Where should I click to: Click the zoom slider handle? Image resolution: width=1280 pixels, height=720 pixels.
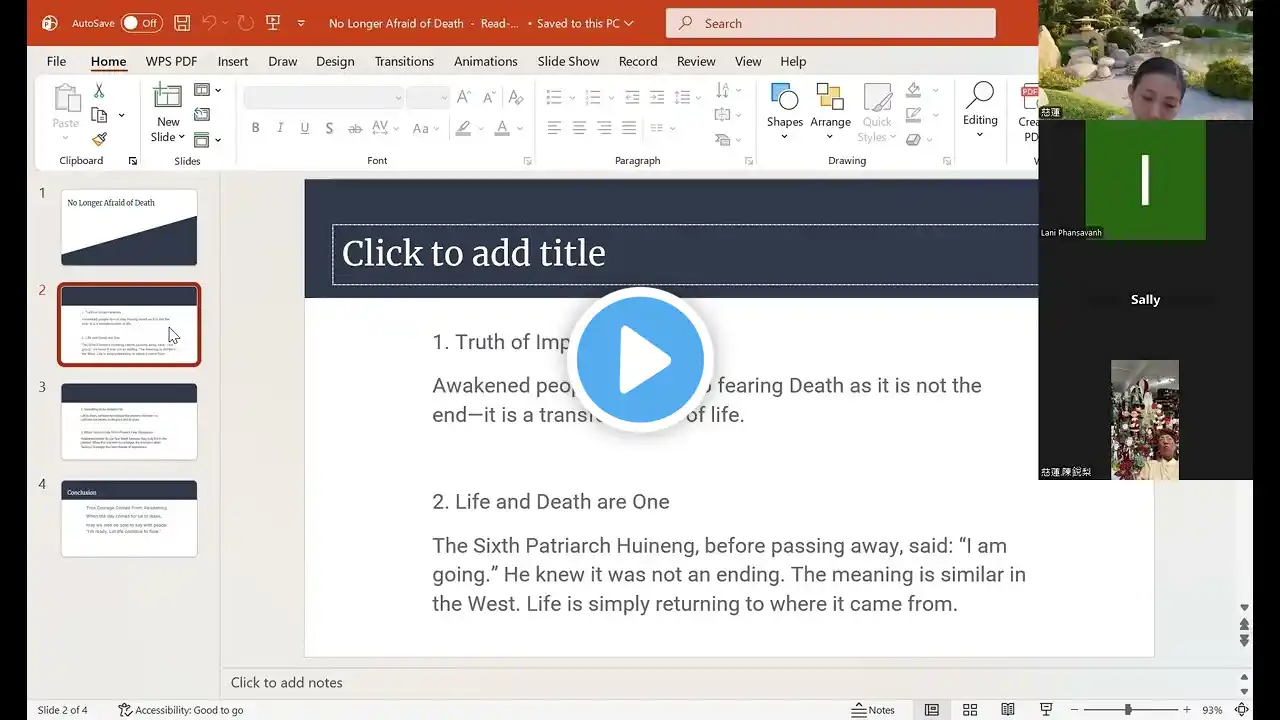click(x=1128, y=710)
